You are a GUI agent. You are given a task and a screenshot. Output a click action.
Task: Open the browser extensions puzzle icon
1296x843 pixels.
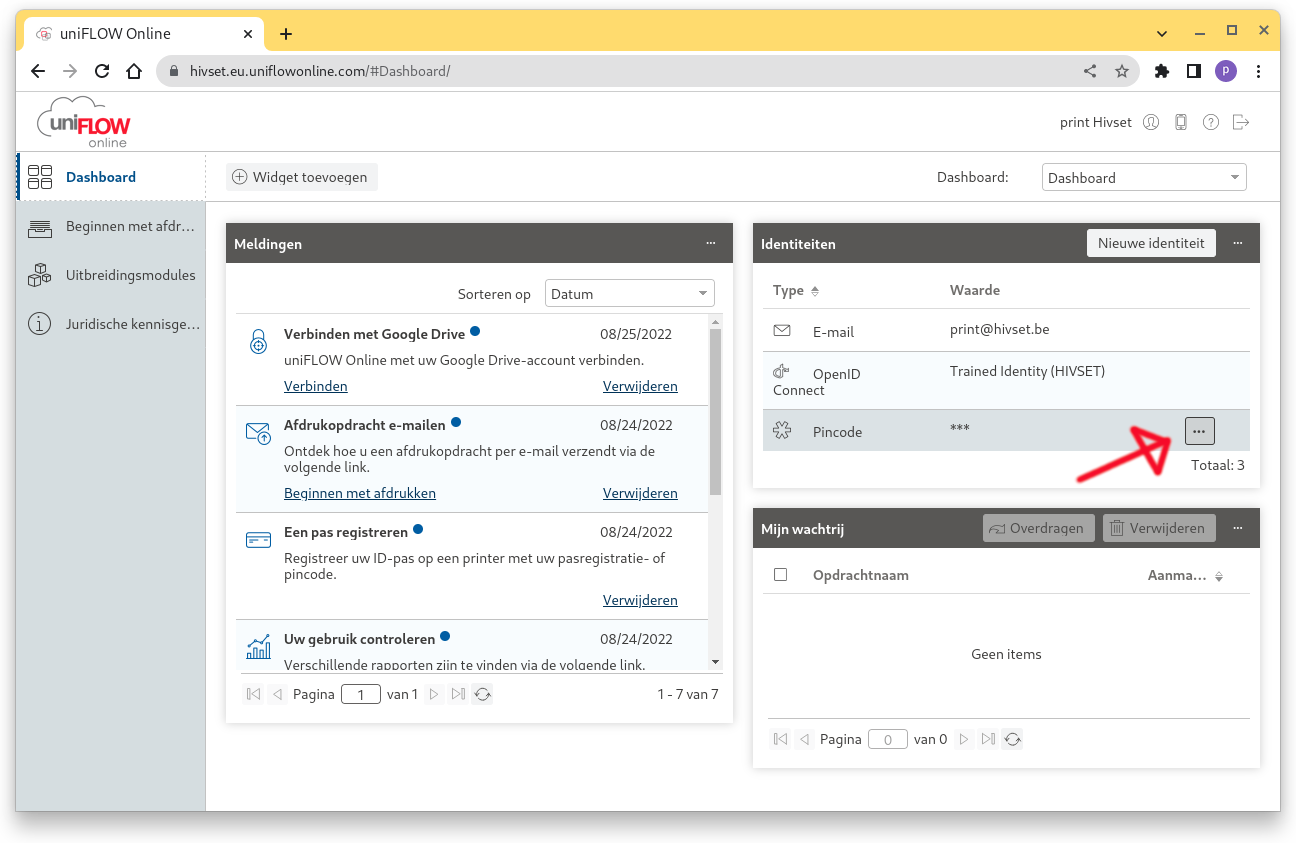(x=1161, y=71)
